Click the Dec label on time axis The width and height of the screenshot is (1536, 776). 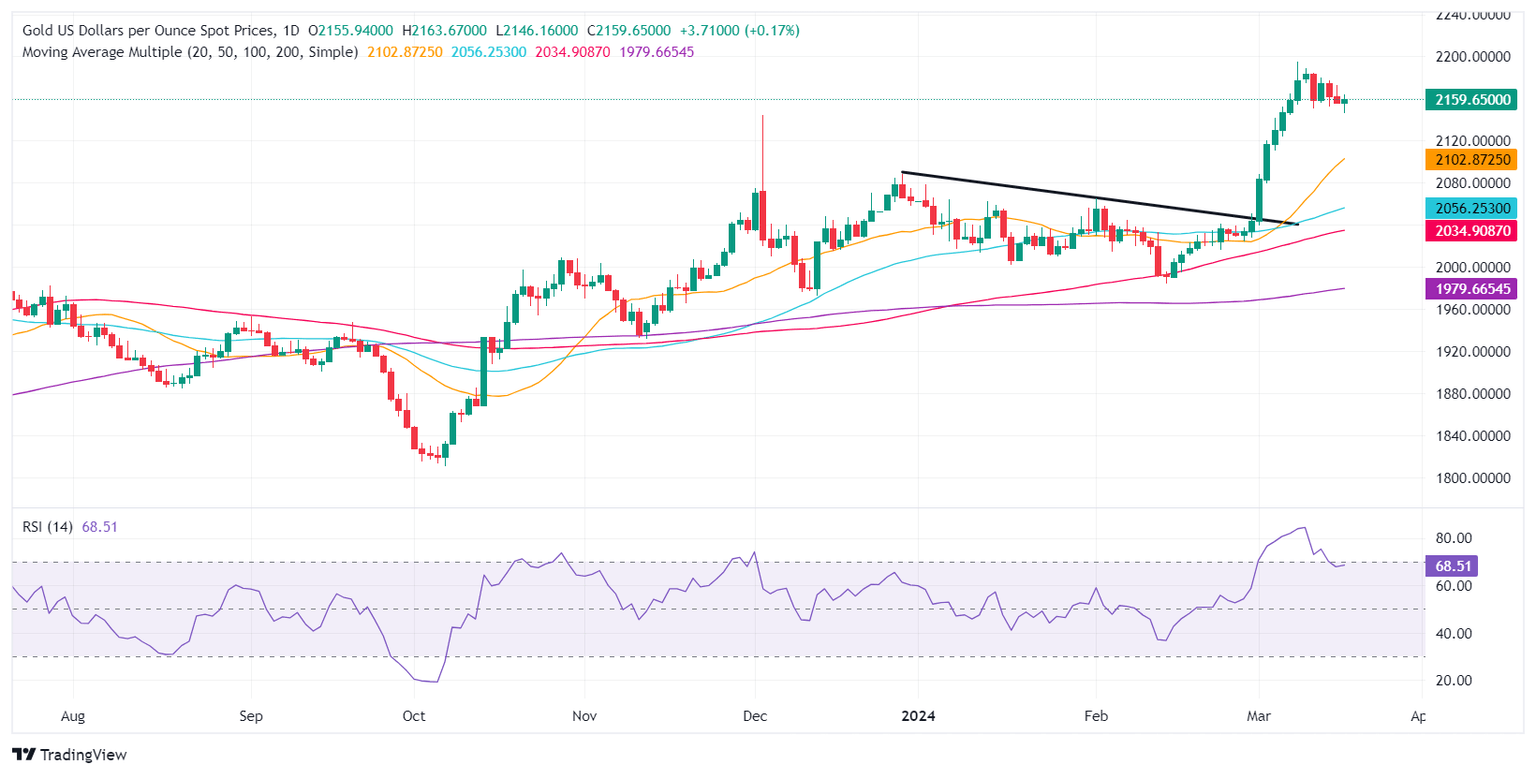tap(756, 716)
